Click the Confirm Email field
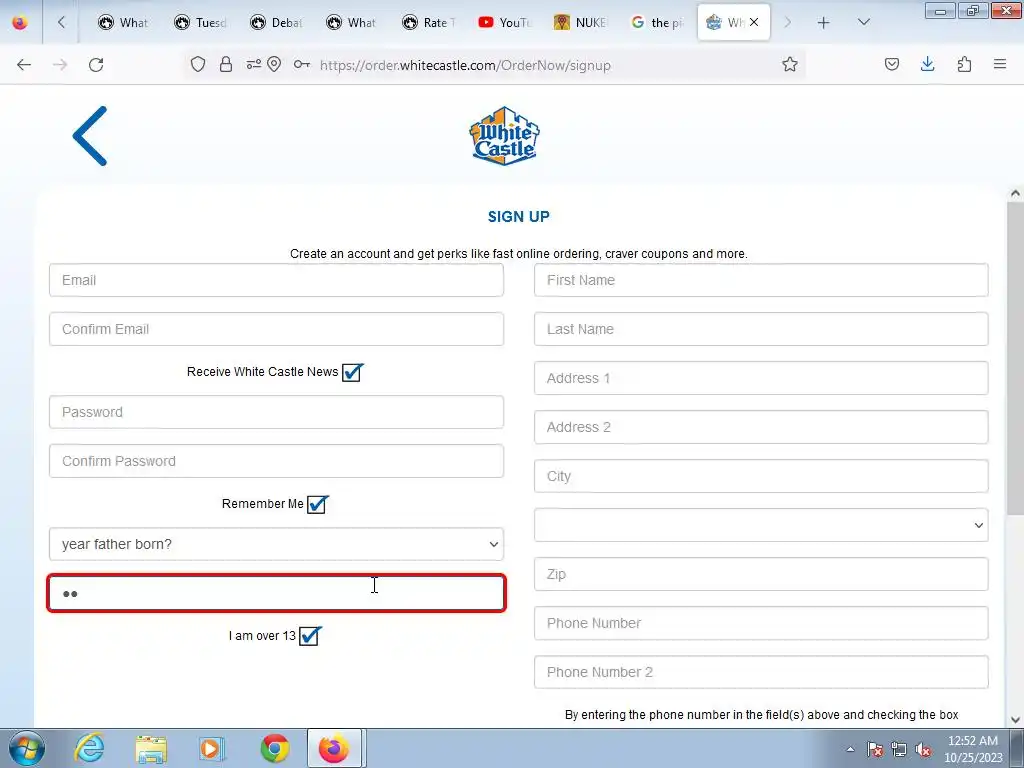The image size is (1024, 768). pyautogui.click(x=276, y=329)
